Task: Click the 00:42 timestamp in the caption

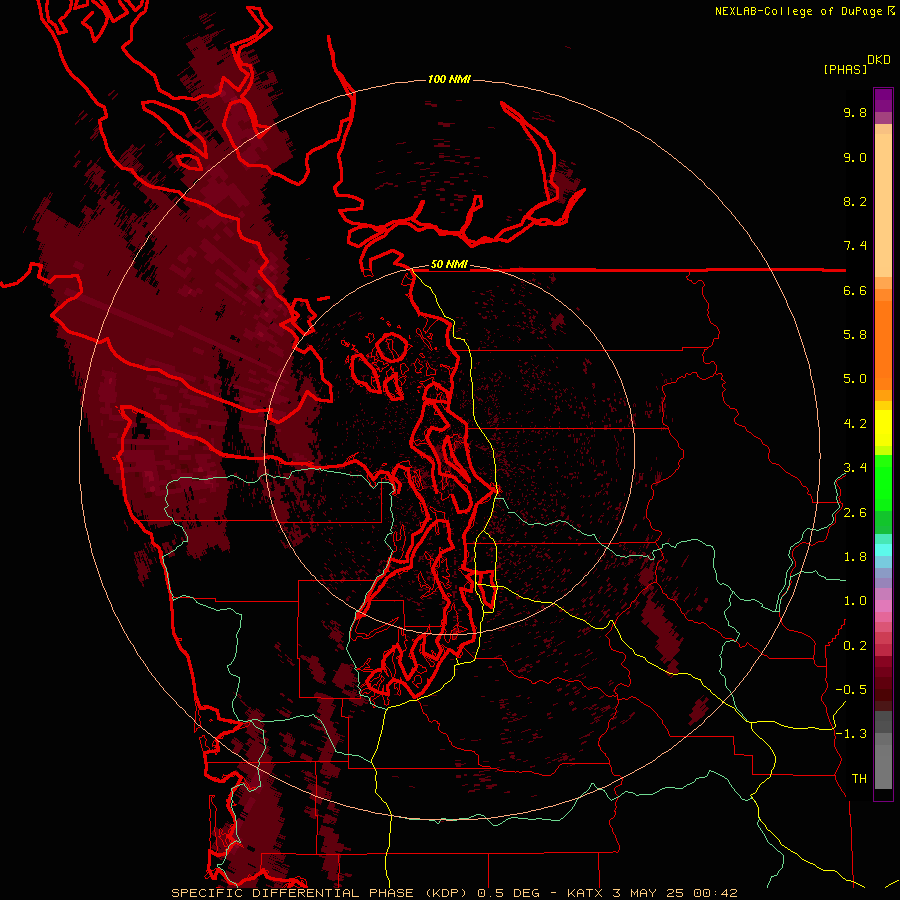Action: point(715,893)
